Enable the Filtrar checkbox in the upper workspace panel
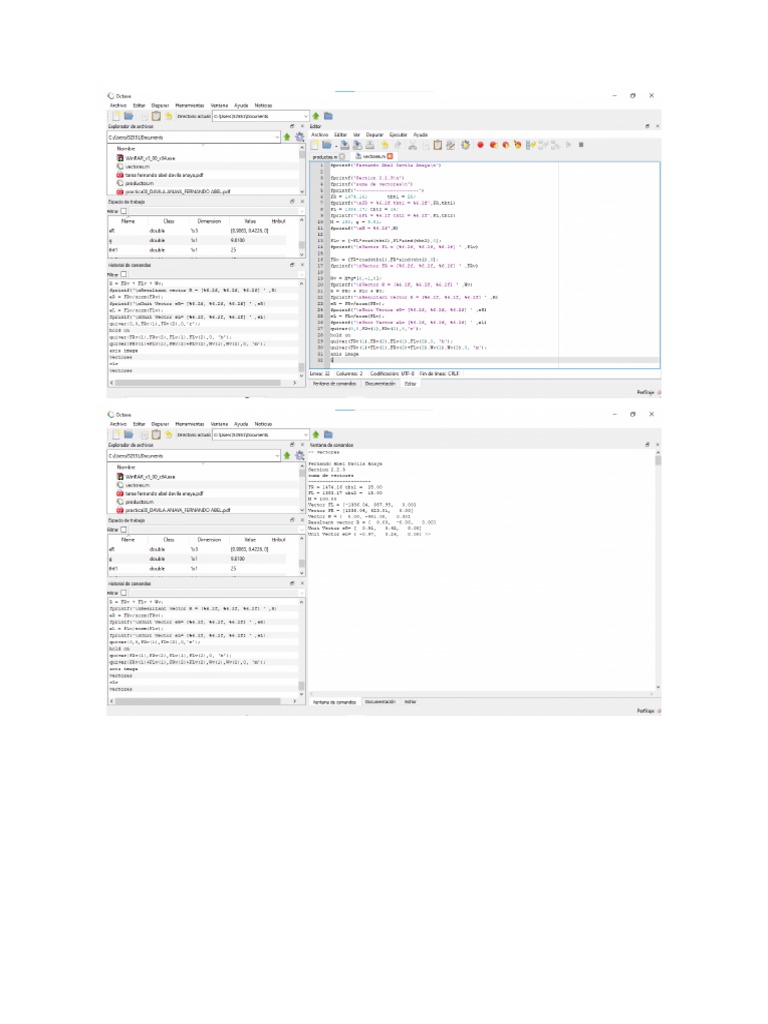 124,211
